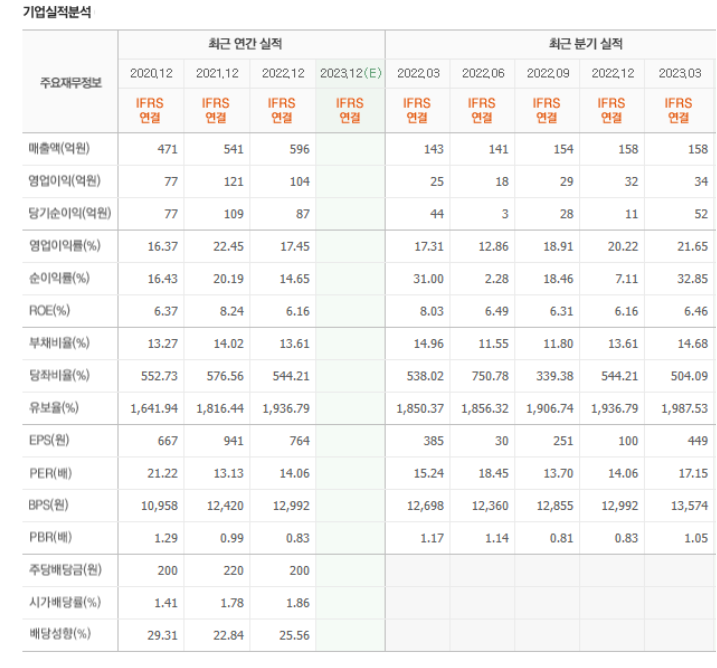The height and width of the screenshot is (668, 717).
Task: Click dividend per share value 220
Action: (x=233, y=571)
